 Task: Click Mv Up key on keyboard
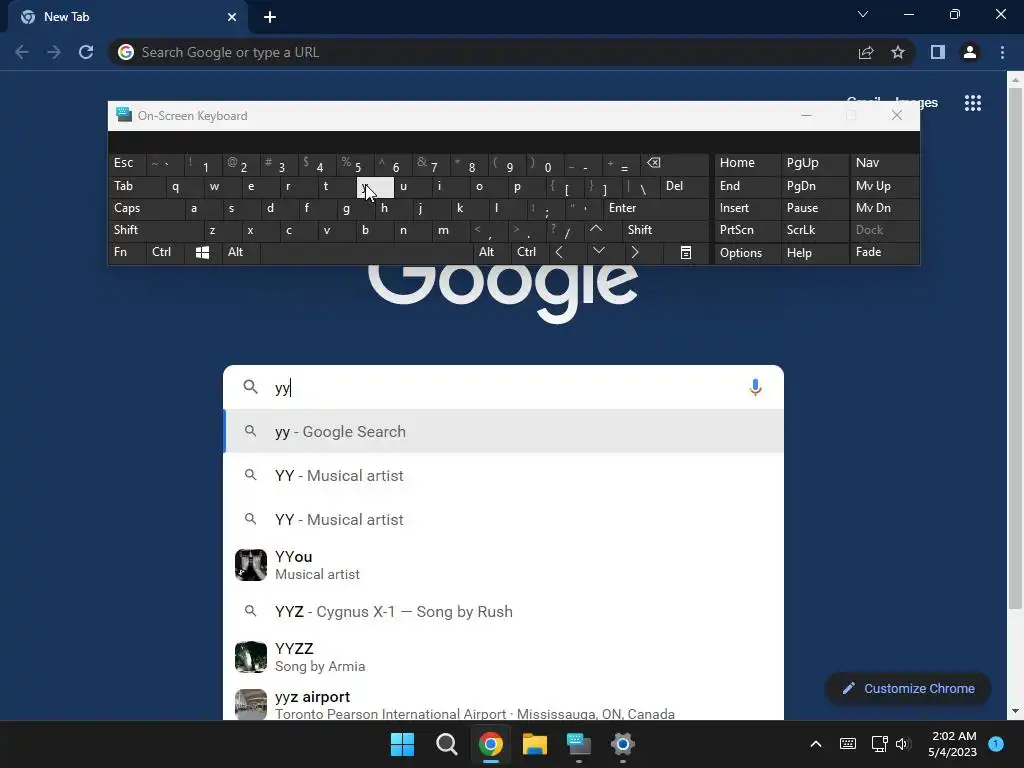884,186
